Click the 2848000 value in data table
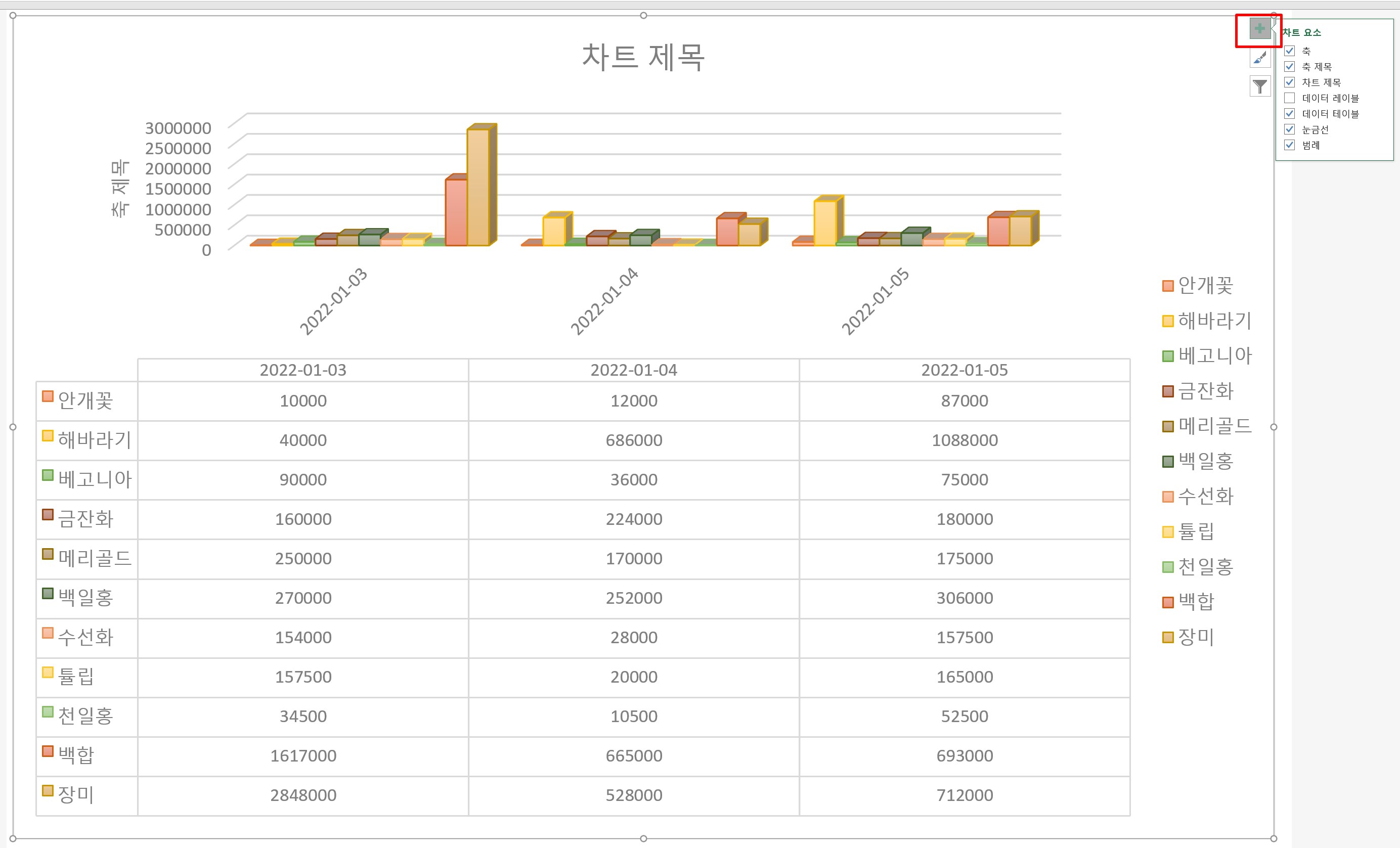 click(x=303, y=795)
